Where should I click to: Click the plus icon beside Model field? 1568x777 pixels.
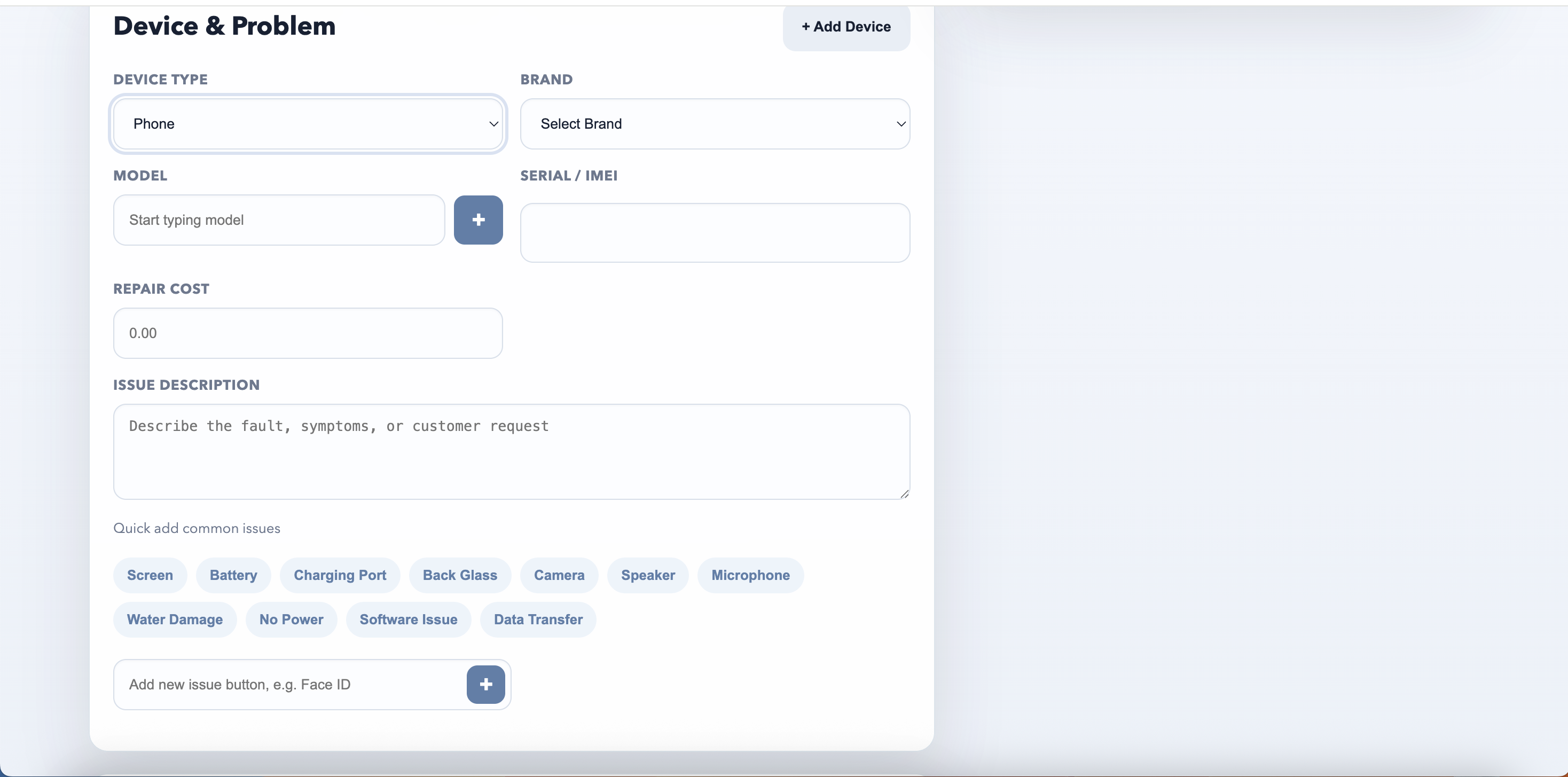(478, 219)
